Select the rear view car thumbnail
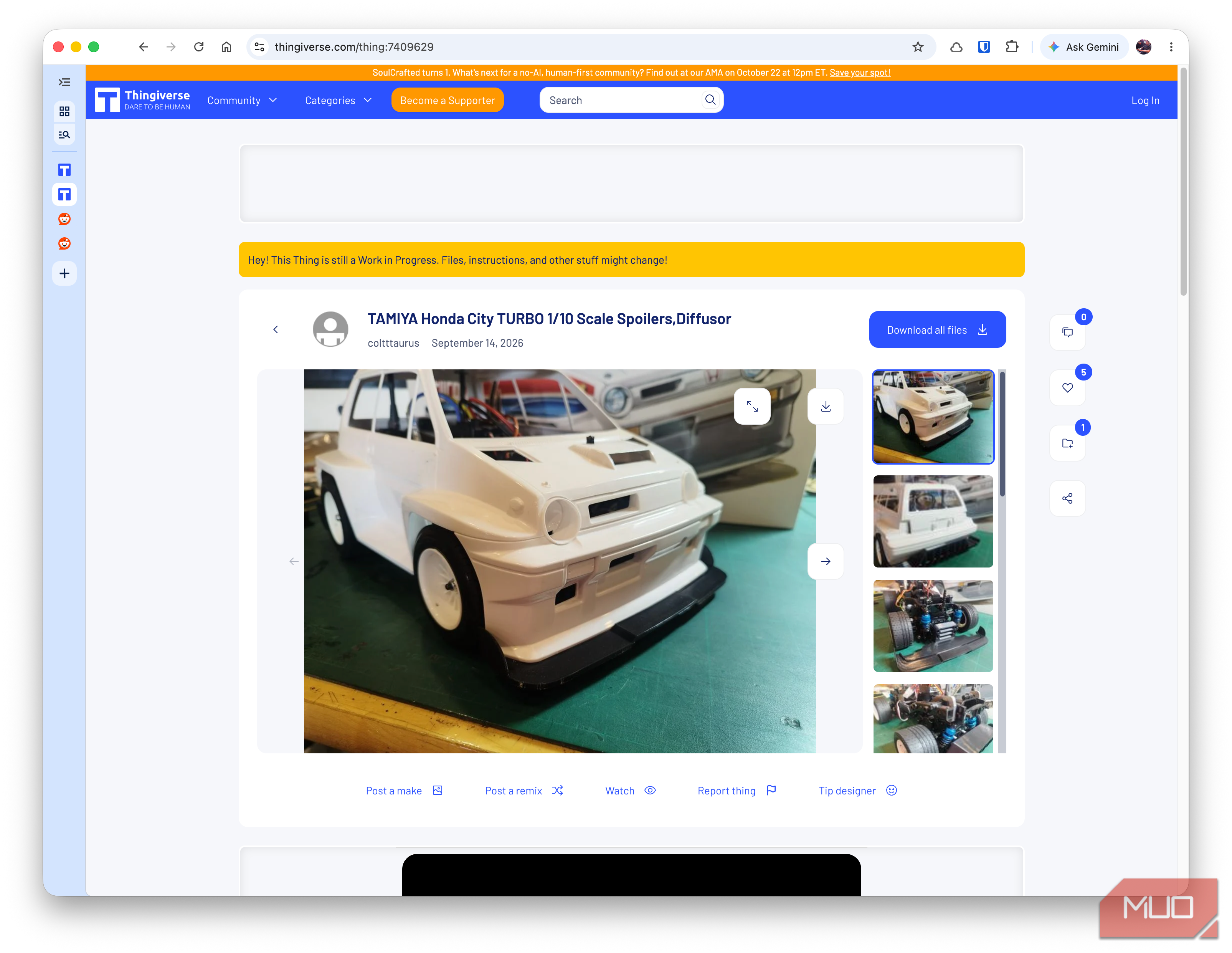This screenshot has height=953, width=1232. click(933, 521)
